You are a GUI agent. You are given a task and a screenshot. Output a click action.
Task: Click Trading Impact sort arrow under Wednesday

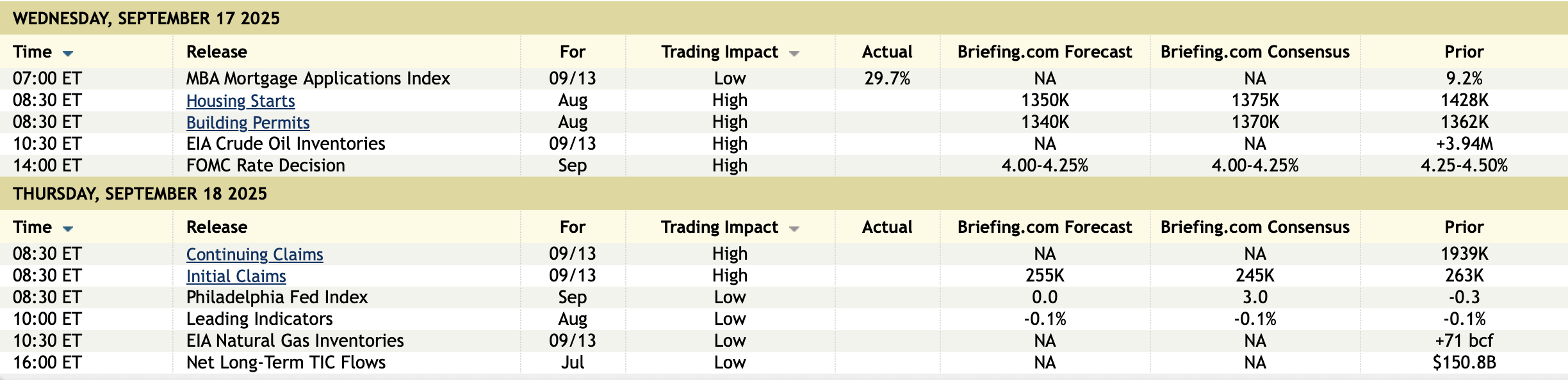[794, 54]
